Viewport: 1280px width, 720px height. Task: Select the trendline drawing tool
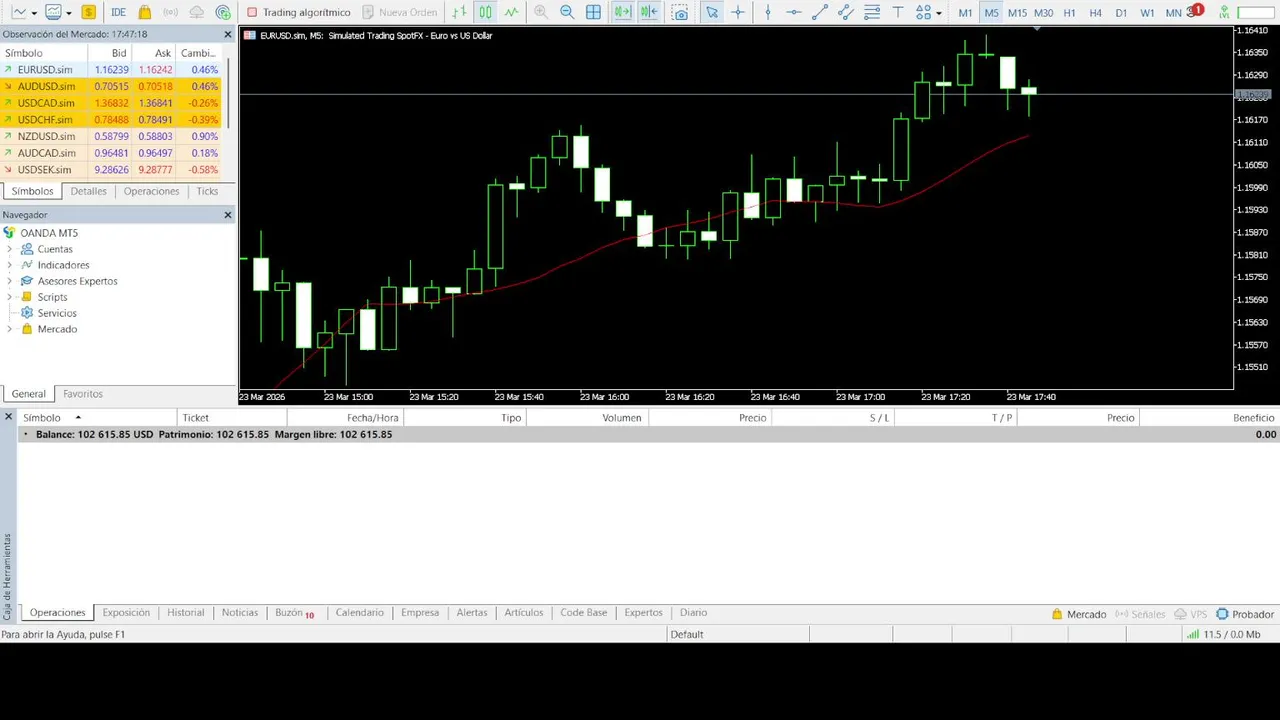point(819,12)
